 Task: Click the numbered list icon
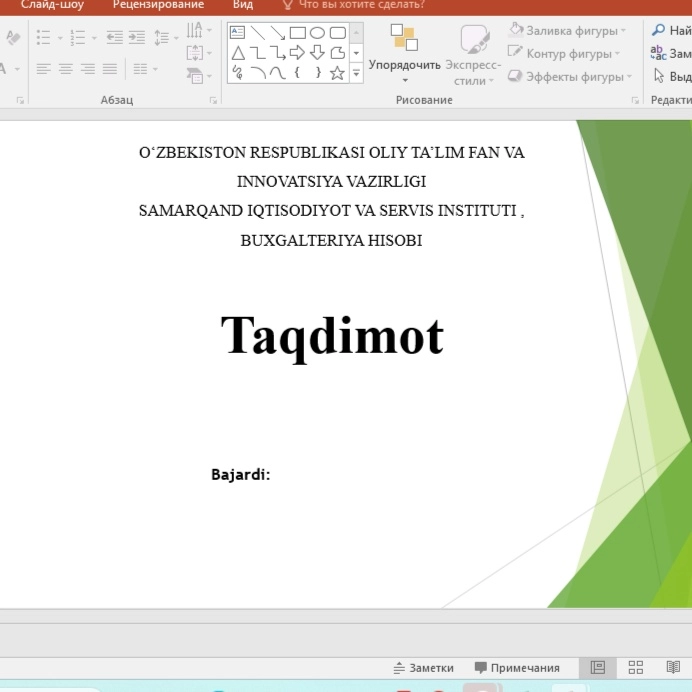(78, 38)
